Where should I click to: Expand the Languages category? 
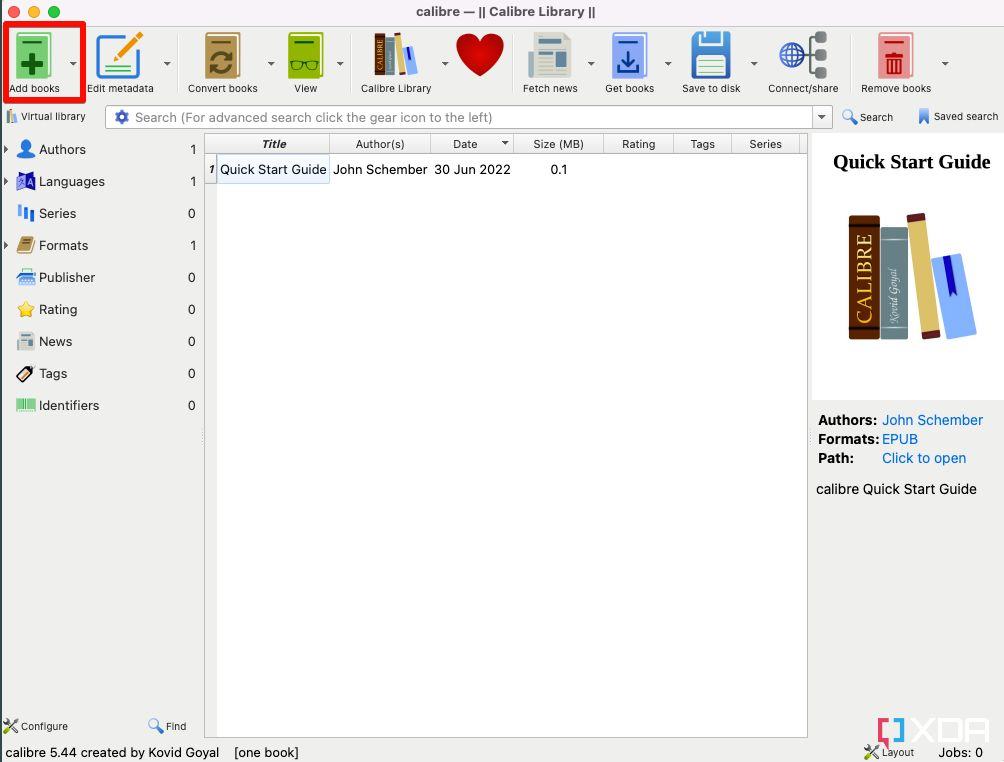click(6, 181)
